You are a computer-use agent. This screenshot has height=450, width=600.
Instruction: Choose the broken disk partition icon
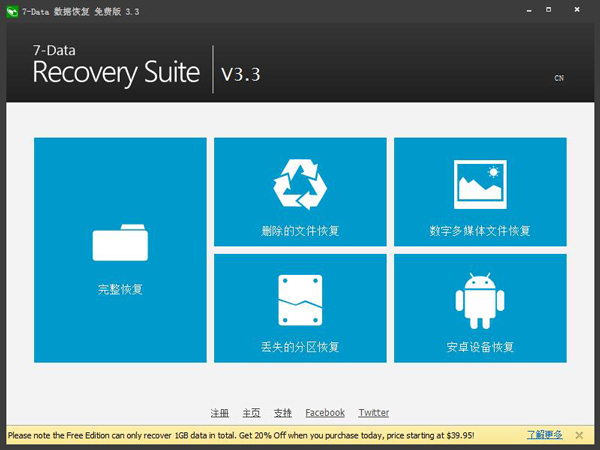click(300, 300)
